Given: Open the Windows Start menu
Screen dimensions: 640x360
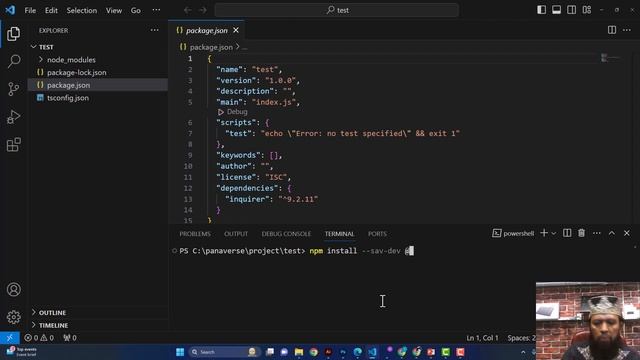Looking at the screenshot, I should coord(180,352).
